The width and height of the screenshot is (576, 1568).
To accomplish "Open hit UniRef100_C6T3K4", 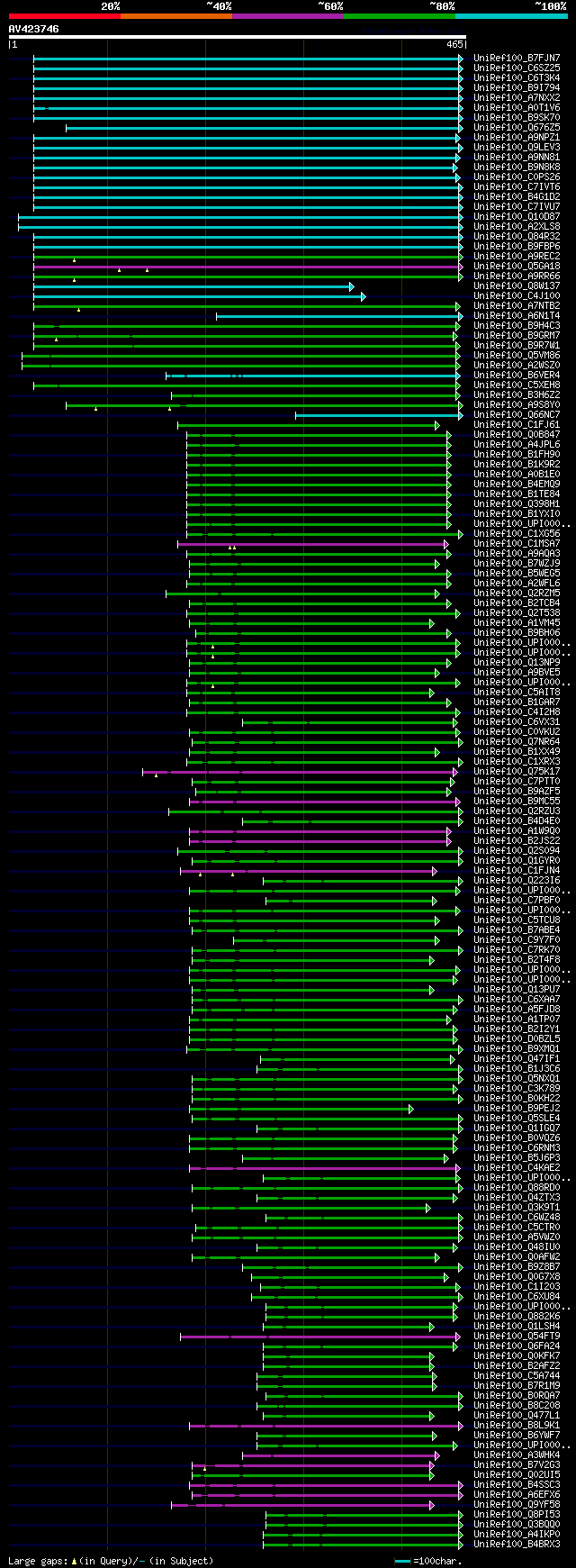I will [517, 77].
